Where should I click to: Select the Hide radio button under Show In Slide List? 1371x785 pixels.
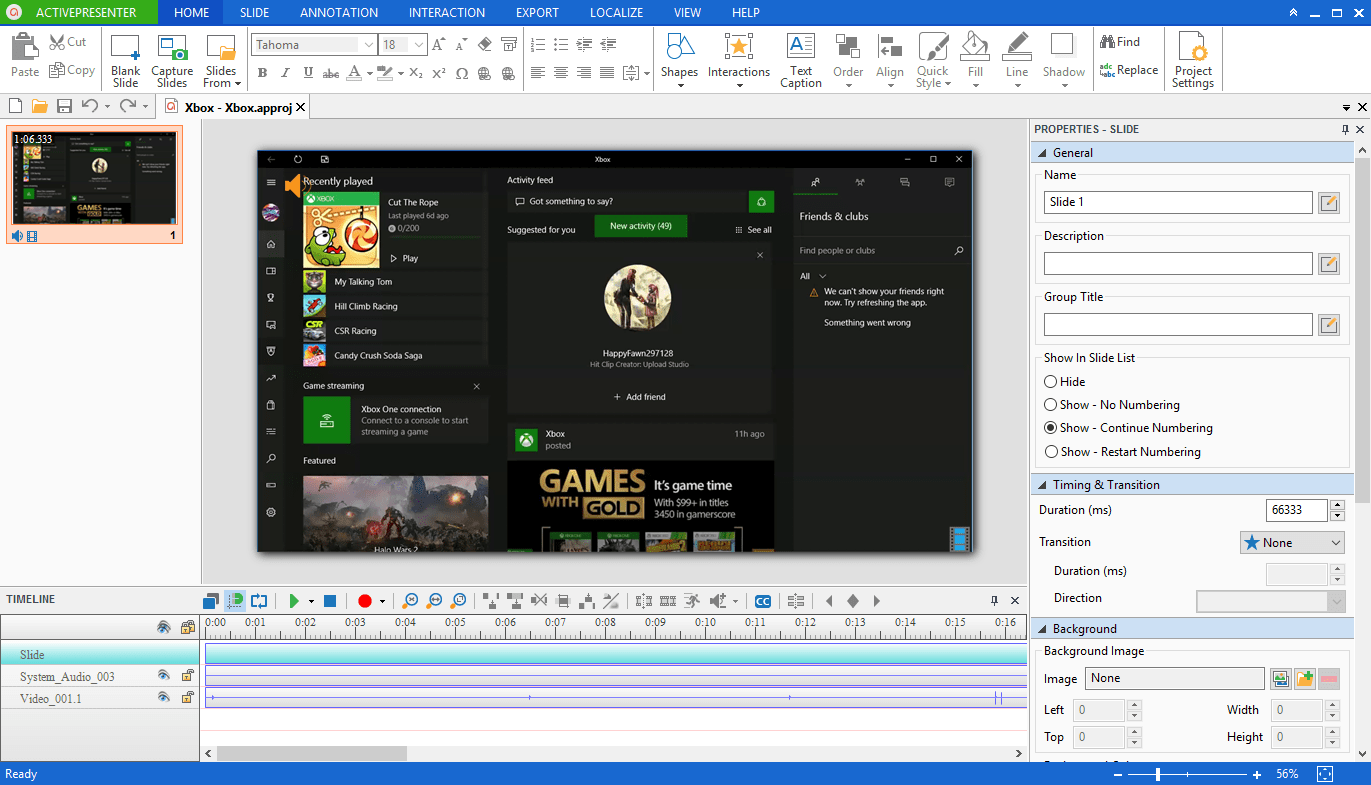click(x=1050, y=381)
